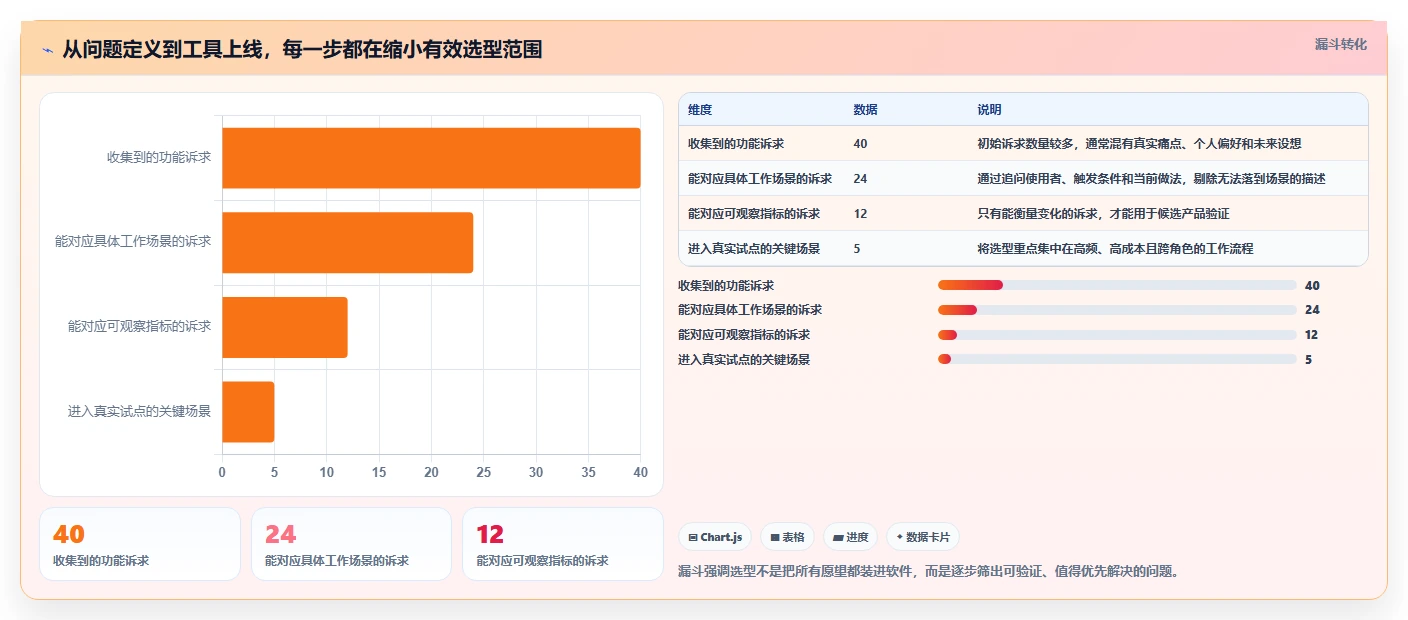Click the description starting 初始诉求数量较多
This screenshot has width=1408, height=620.
point(1140,144)
